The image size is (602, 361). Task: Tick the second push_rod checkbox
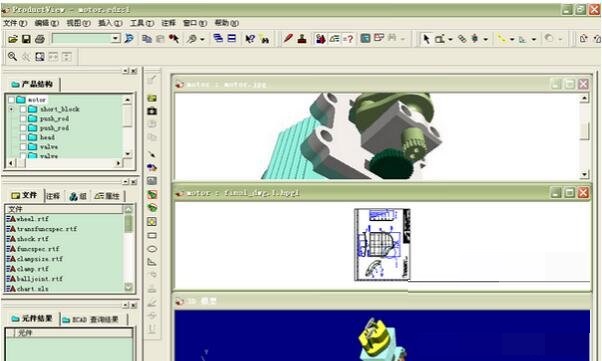pyautogui.click(x=23, y=128)
